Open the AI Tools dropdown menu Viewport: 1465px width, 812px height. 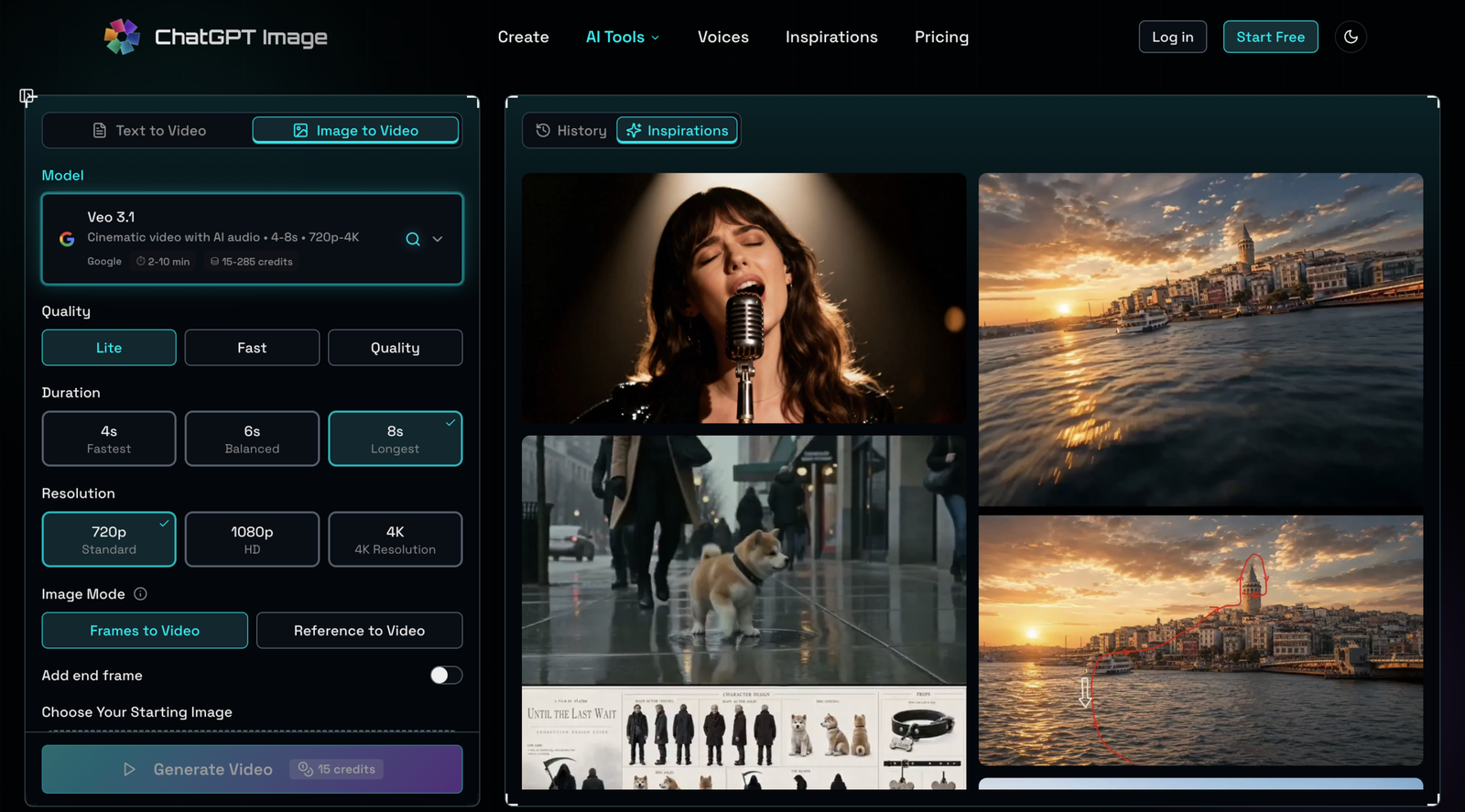623,37
